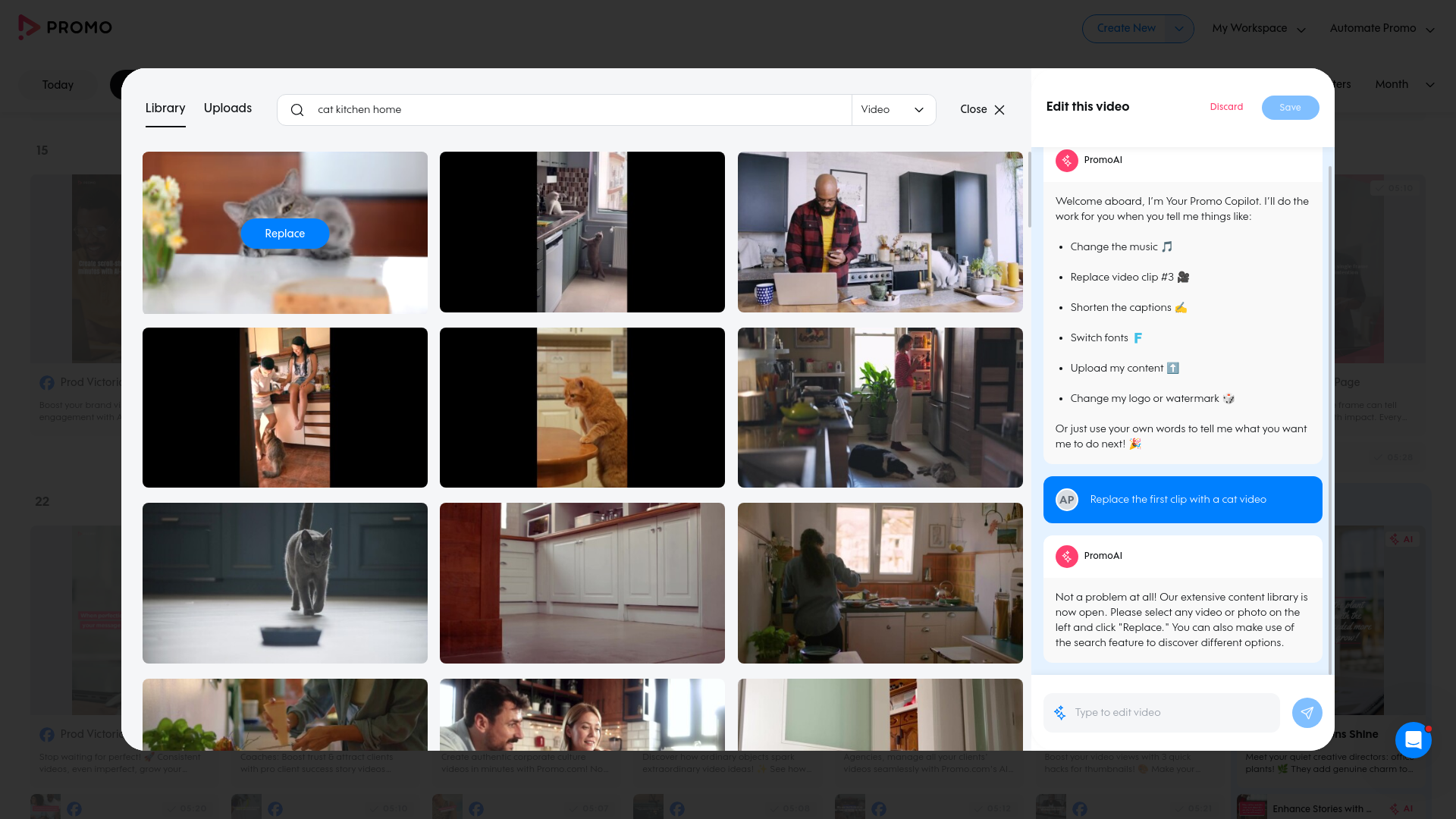This screenshot has height=819, width=1456.
Task: Select the orange cat at table clip
Action: pos(582,408)
